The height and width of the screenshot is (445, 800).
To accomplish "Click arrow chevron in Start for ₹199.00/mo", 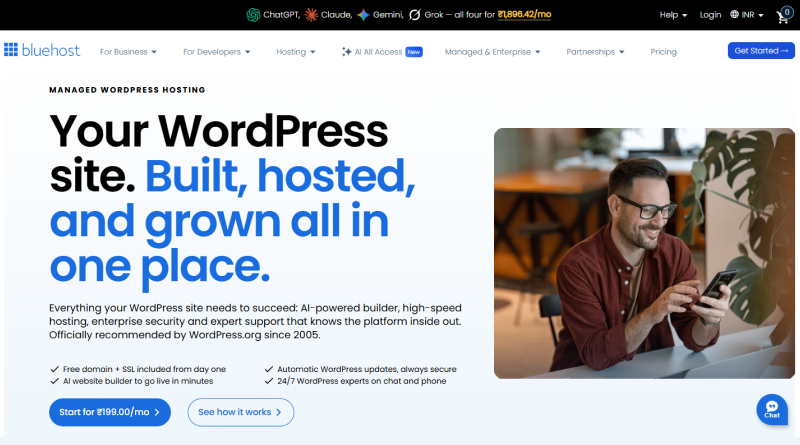I will [157, 412].
